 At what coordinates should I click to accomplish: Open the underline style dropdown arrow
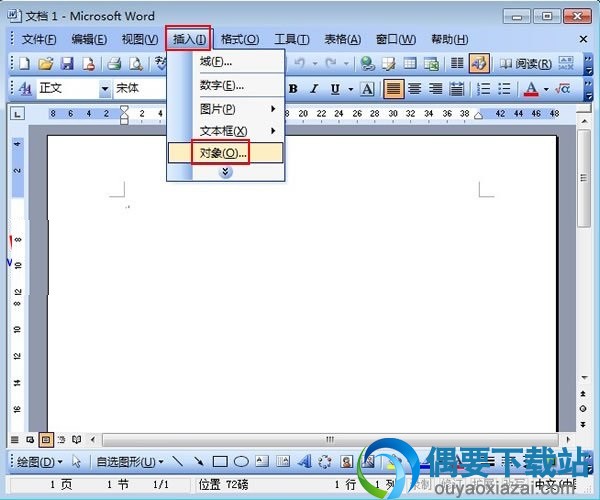pyautogui.click(x=351, y=90)
